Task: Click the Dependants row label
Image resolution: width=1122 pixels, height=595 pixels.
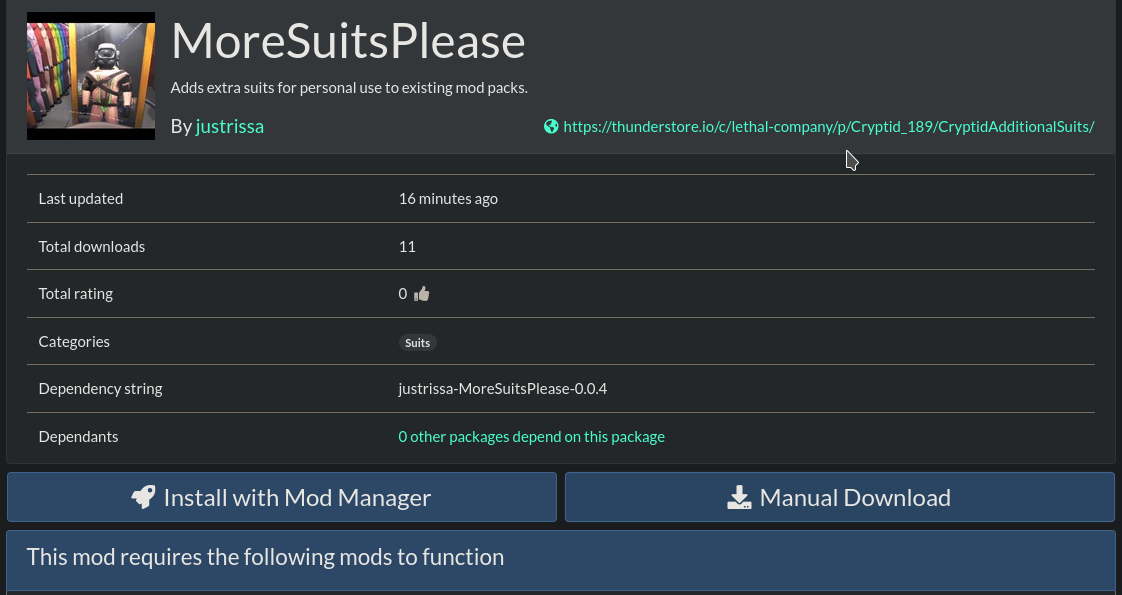Action: (78, 436)
